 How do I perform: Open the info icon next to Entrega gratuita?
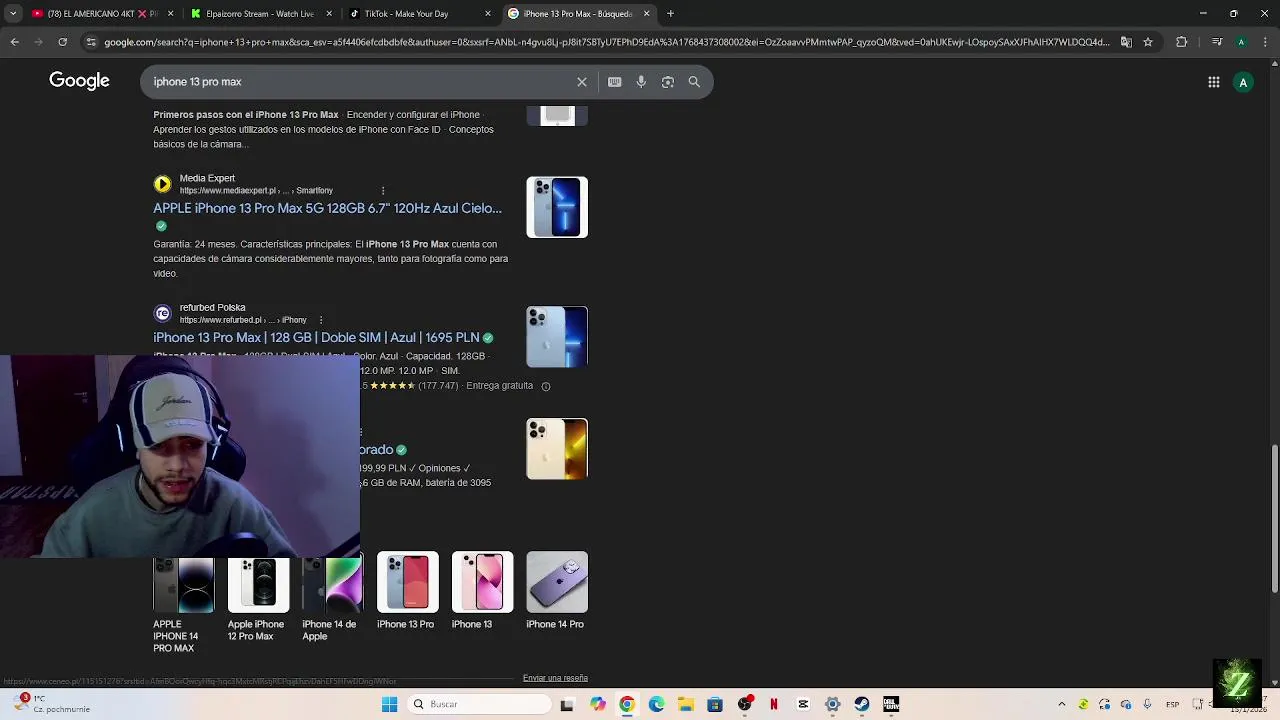coord(545,386)
